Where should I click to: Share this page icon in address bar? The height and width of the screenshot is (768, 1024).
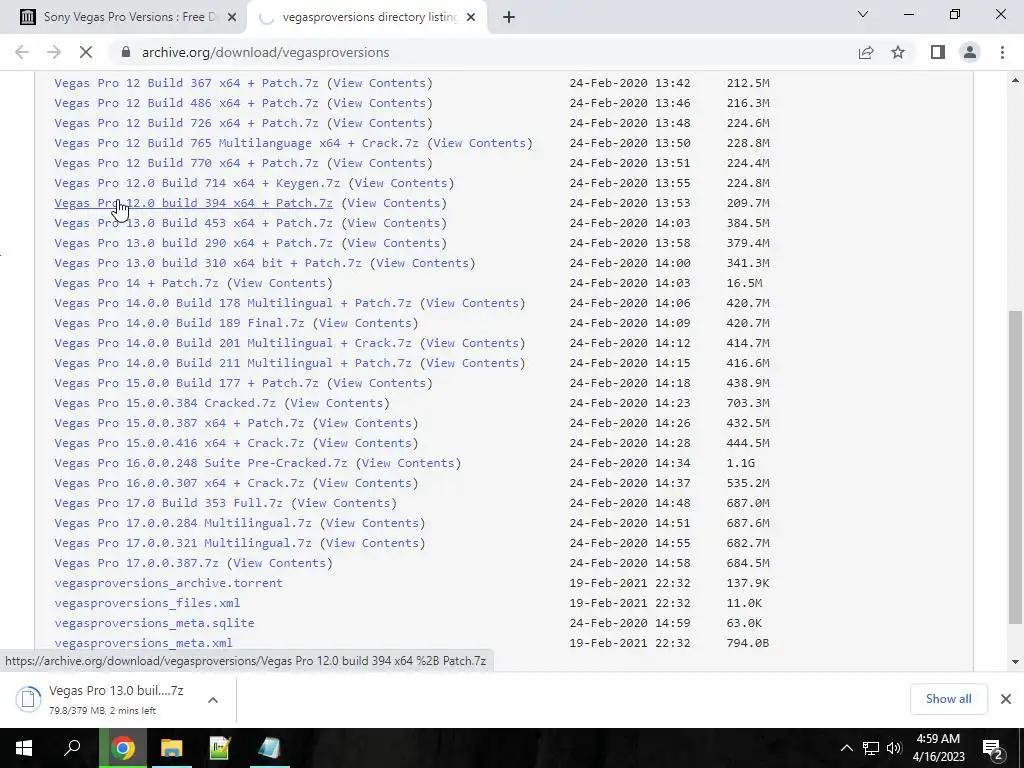coord(866,52)
